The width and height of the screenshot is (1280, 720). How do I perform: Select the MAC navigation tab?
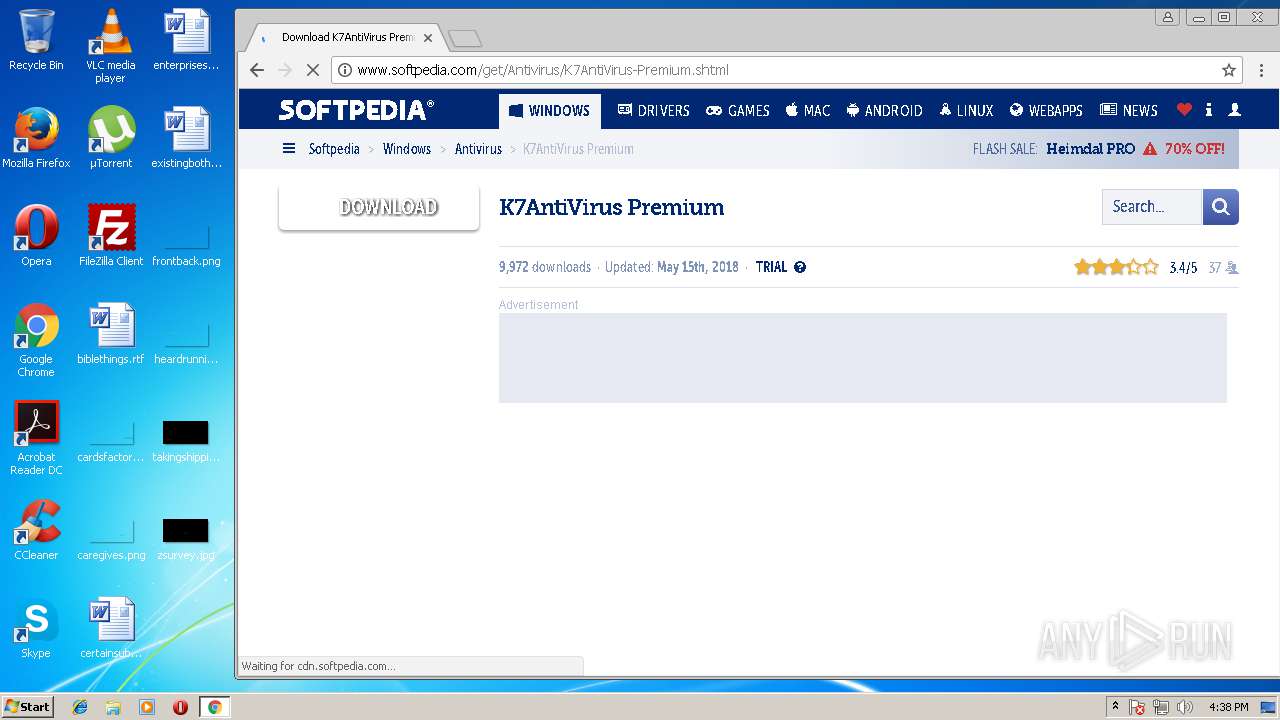[x=808, y=111]
